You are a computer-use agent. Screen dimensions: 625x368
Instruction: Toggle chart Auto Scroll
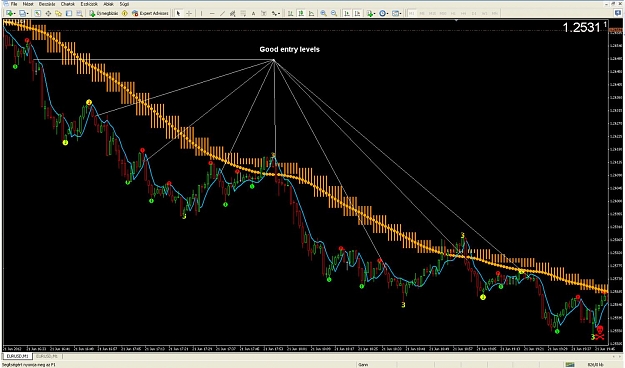pos(347,13)
